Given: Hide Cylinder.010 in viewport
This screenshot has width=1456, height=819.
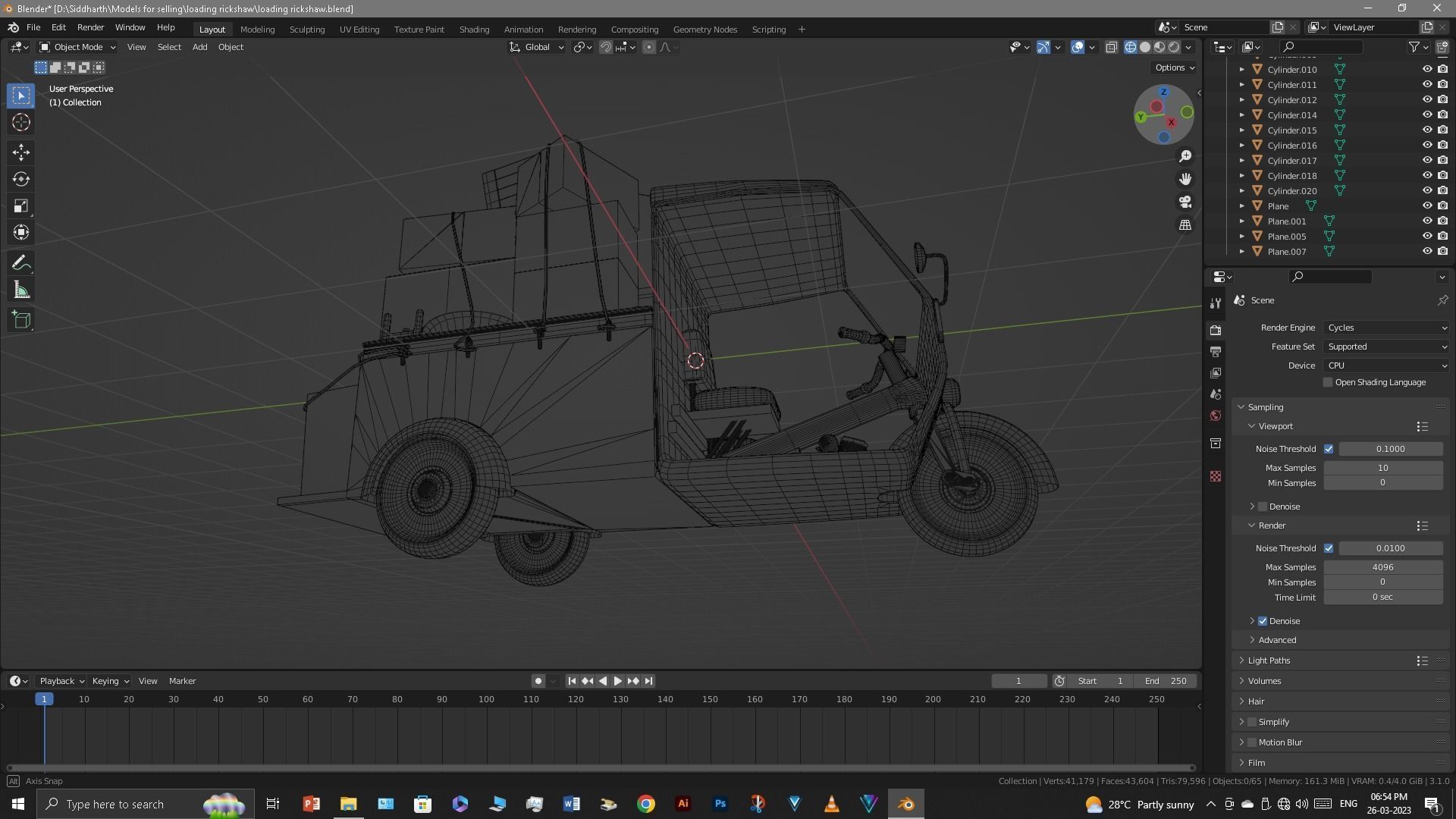Looking at the screenshot, I should 1426,69.
